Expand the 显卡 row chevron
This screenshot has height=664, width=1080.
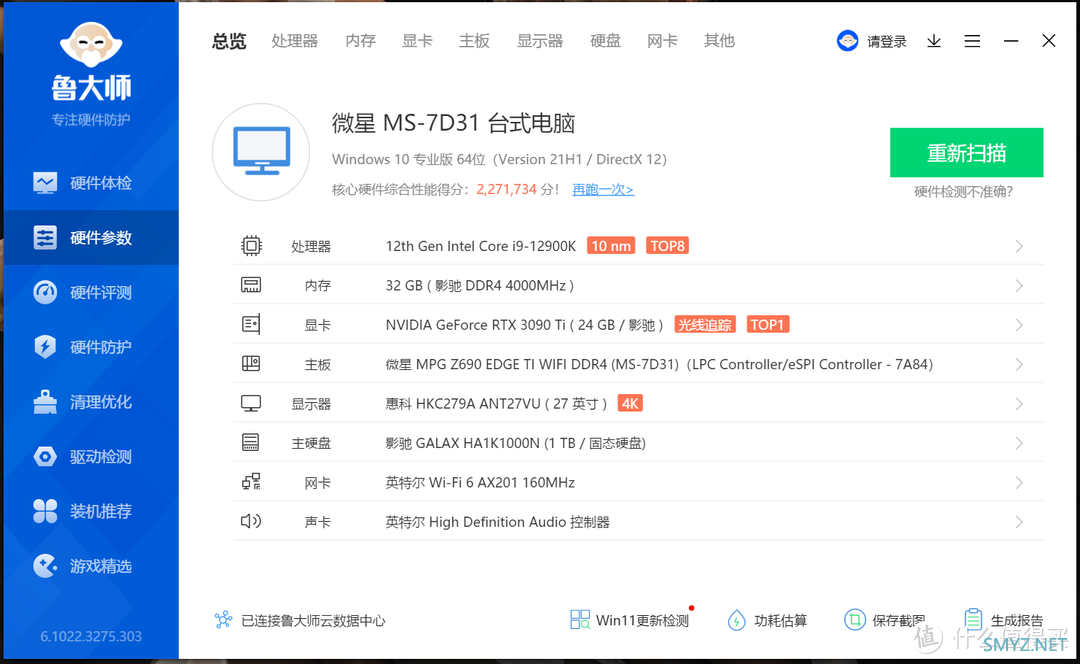(1019, 324)
